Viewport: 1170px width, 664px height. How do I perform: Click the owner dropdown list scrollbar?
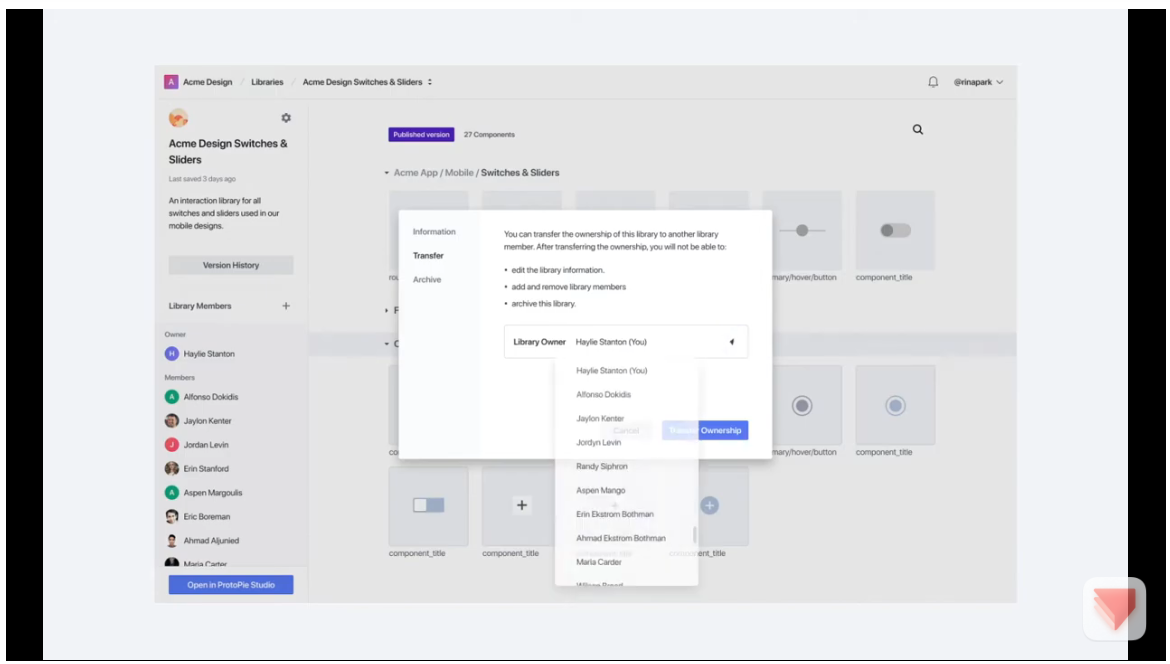(695, 534)
